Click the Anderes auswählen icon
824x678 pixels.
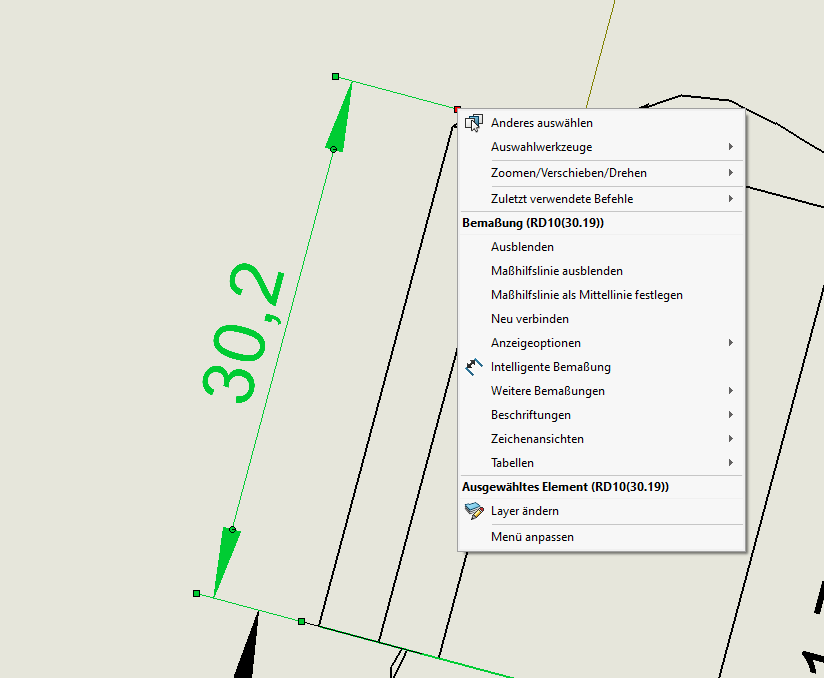473,123
